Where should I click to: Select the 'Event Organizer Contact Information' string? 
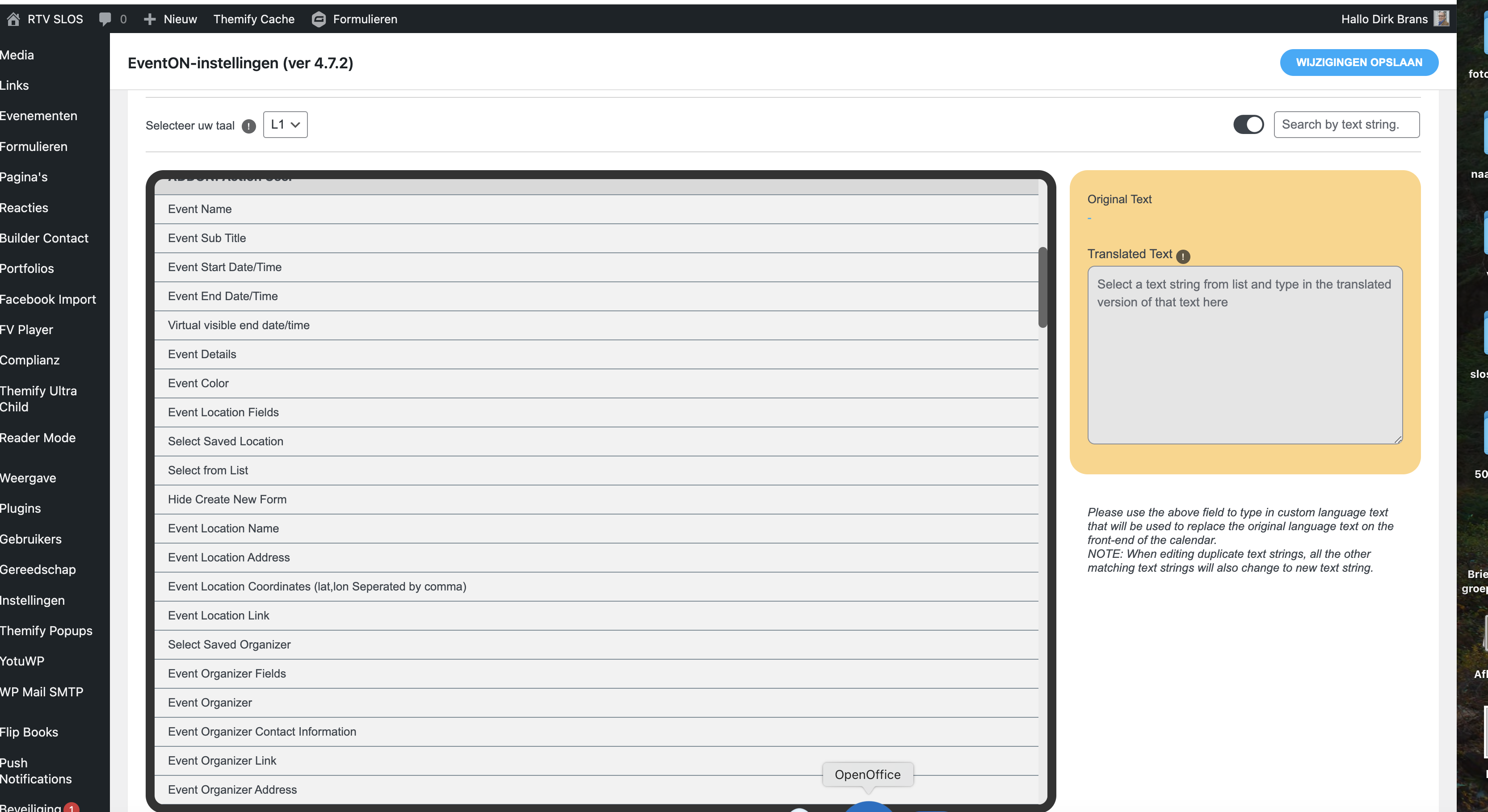[596, 732]
